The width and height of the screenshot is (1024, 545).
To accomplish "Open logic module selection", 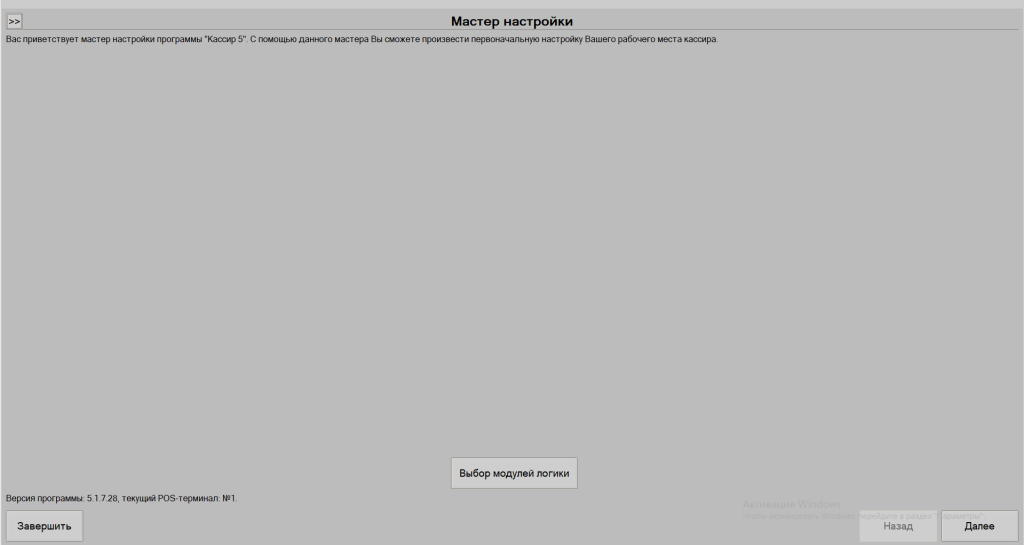I will (x=514, y=473).
